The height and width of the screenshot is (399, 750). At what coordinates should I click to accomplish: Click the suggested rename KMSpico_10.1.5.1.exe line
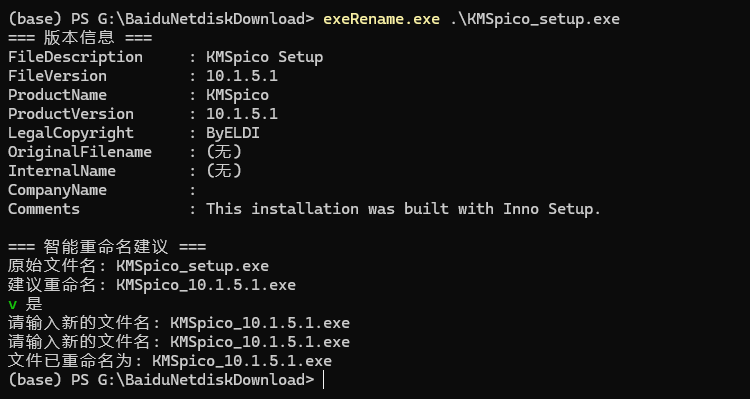click(152, 285)
